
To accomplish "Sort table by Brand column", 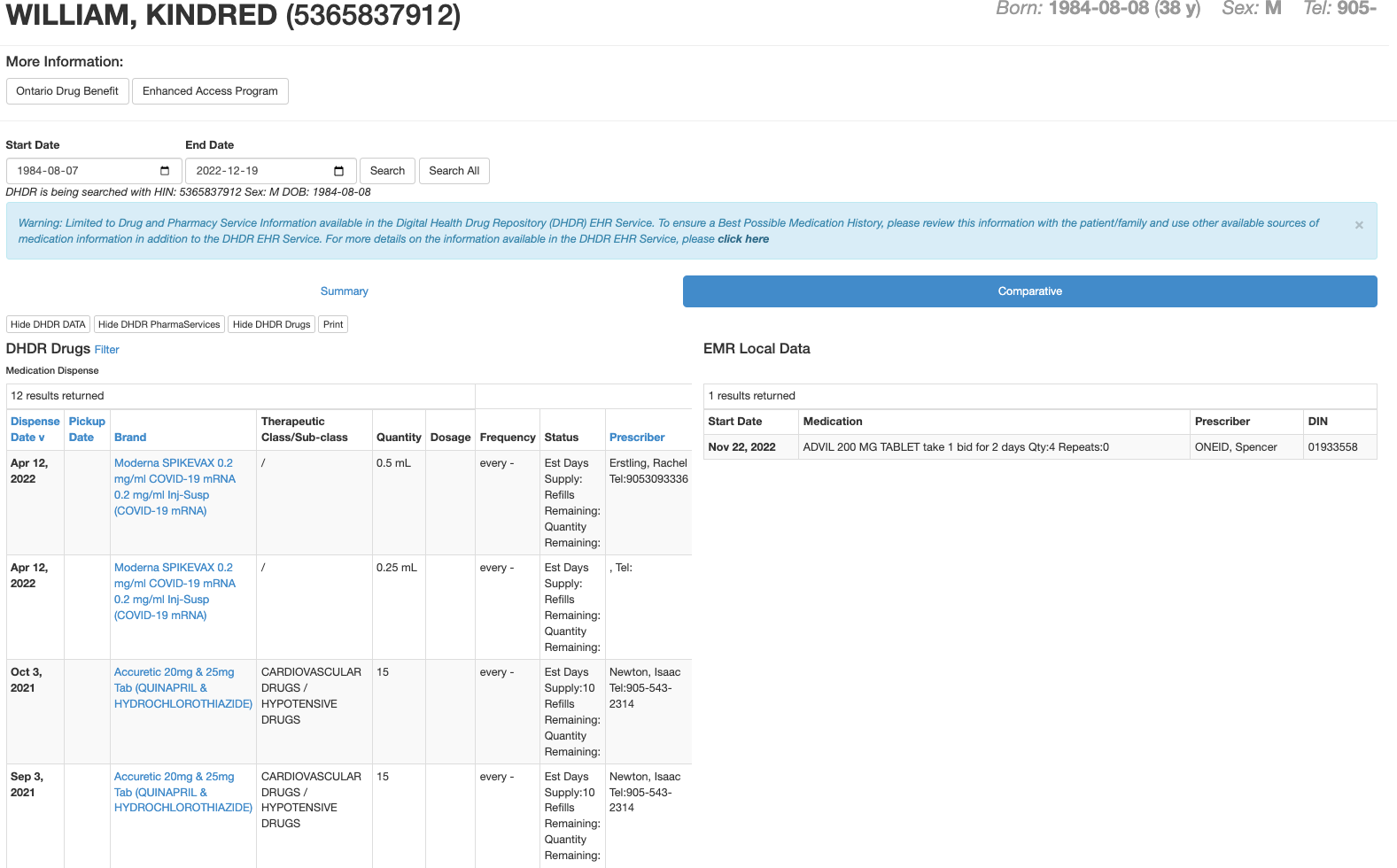I will click(x=130, y=438).
